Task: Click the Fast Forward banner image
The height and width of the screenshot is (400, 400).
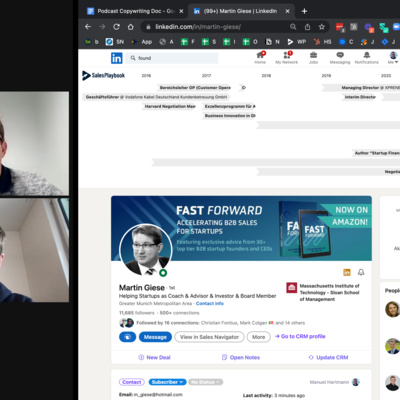Action: point(241,228)
